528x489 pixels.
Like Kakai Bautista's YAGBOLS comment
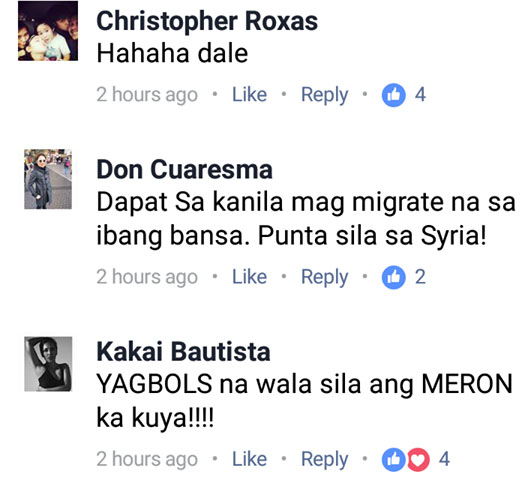pyautogui.click(x=250, y=459)
